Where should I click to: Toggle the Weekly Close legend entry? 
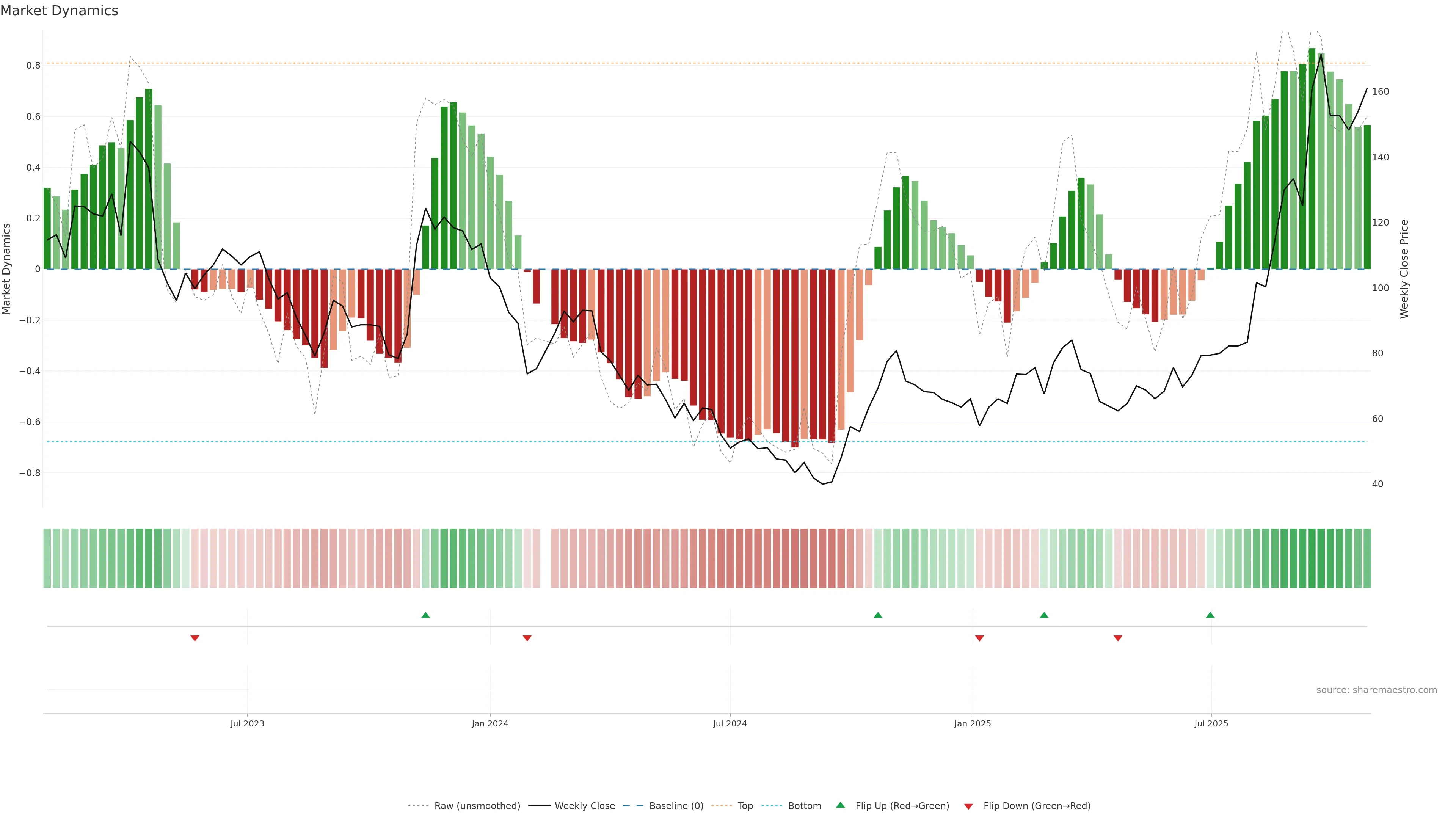pos(584,806)
